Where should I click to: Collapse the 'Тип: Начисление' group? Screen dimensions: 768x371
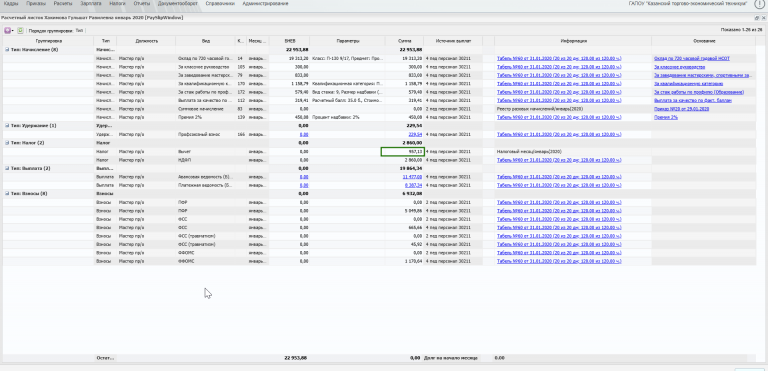click(7, 49)
